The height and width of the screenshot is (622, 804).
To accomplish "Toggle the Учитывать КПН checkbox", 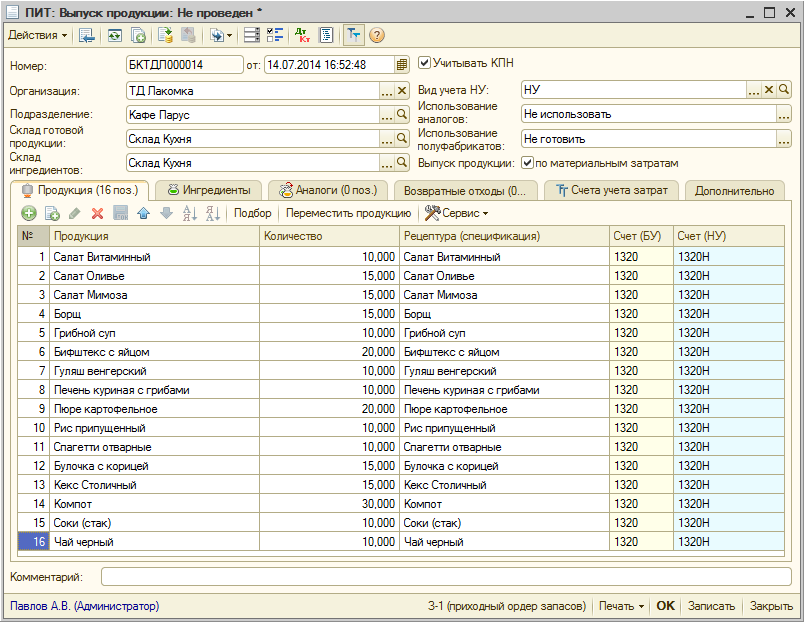I will pyautogui.click(x=425, y=63).
